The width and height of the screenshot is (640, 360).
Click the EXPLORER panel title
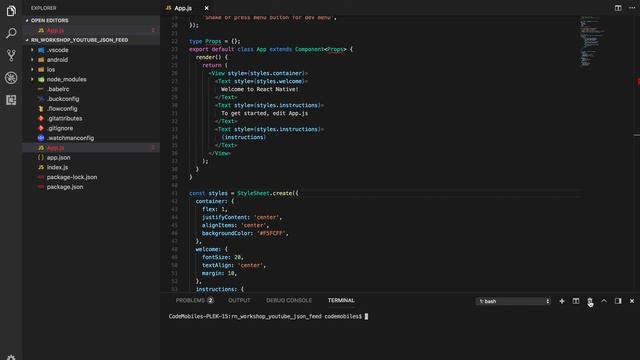pos(44,8)
